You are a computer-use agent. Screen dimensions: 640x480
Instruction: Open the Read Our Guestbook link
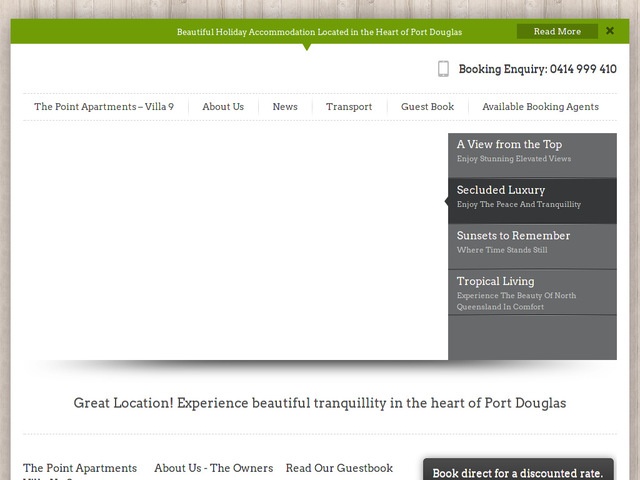[339, 468]
